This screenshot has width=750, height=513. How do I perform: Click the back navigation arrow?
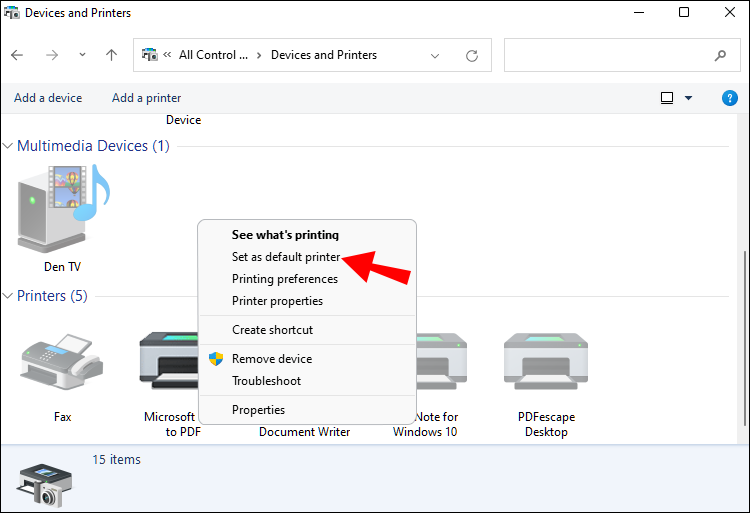(17, 56)
